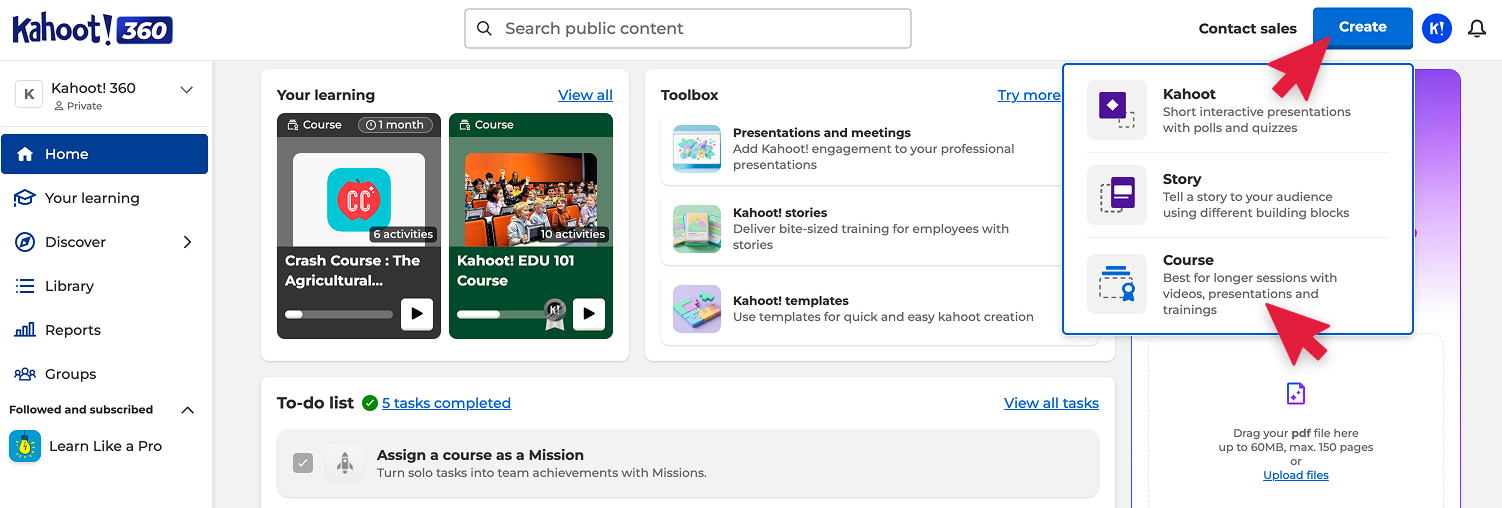Click the Kahoot! stories toolbox icon
The width and height of the screenshot is (1502, 508).
click(x=697, y=229)
